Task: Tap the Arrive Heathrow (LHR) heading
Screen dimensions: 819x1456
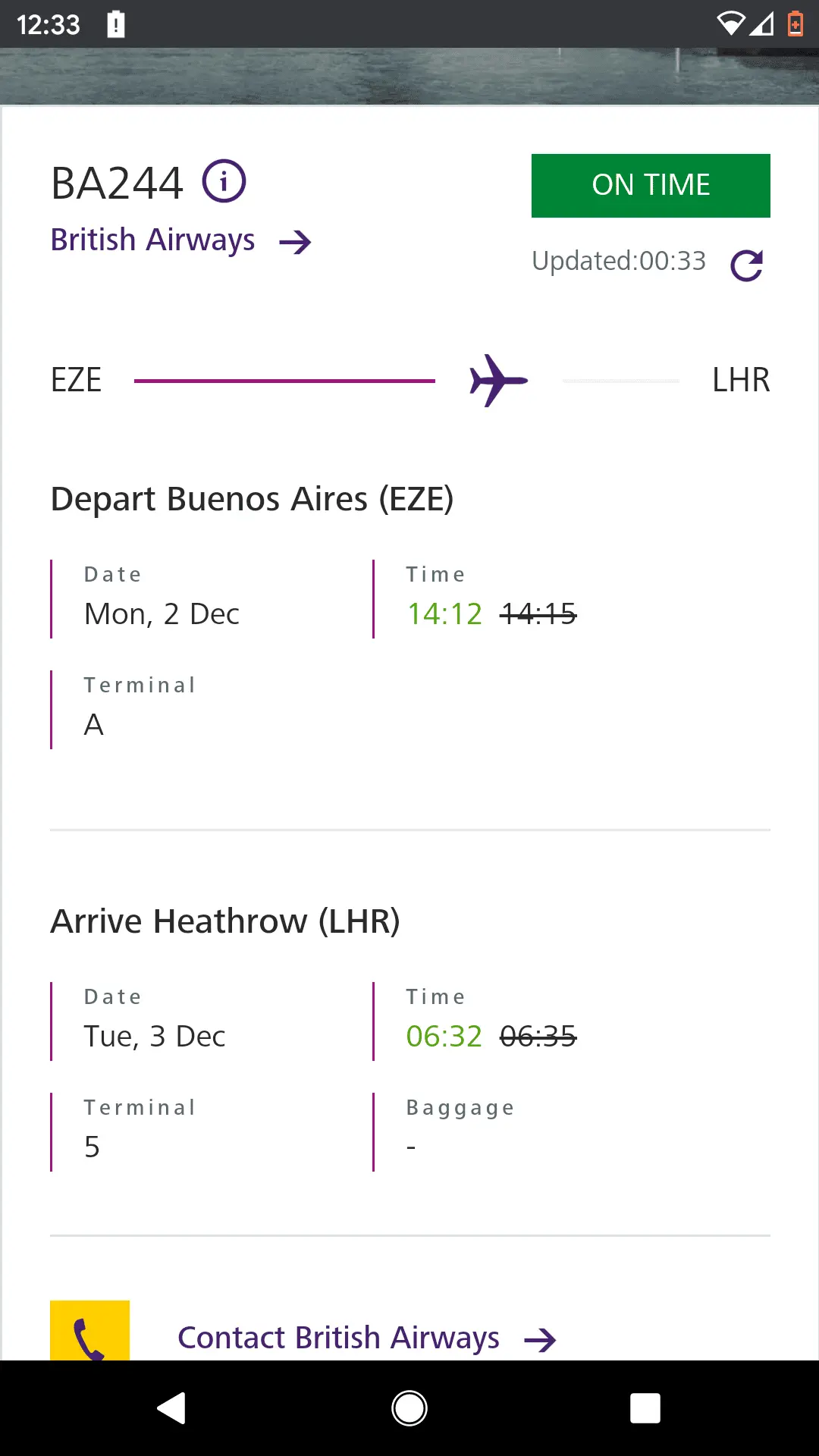Action: (x=225, y=921)
